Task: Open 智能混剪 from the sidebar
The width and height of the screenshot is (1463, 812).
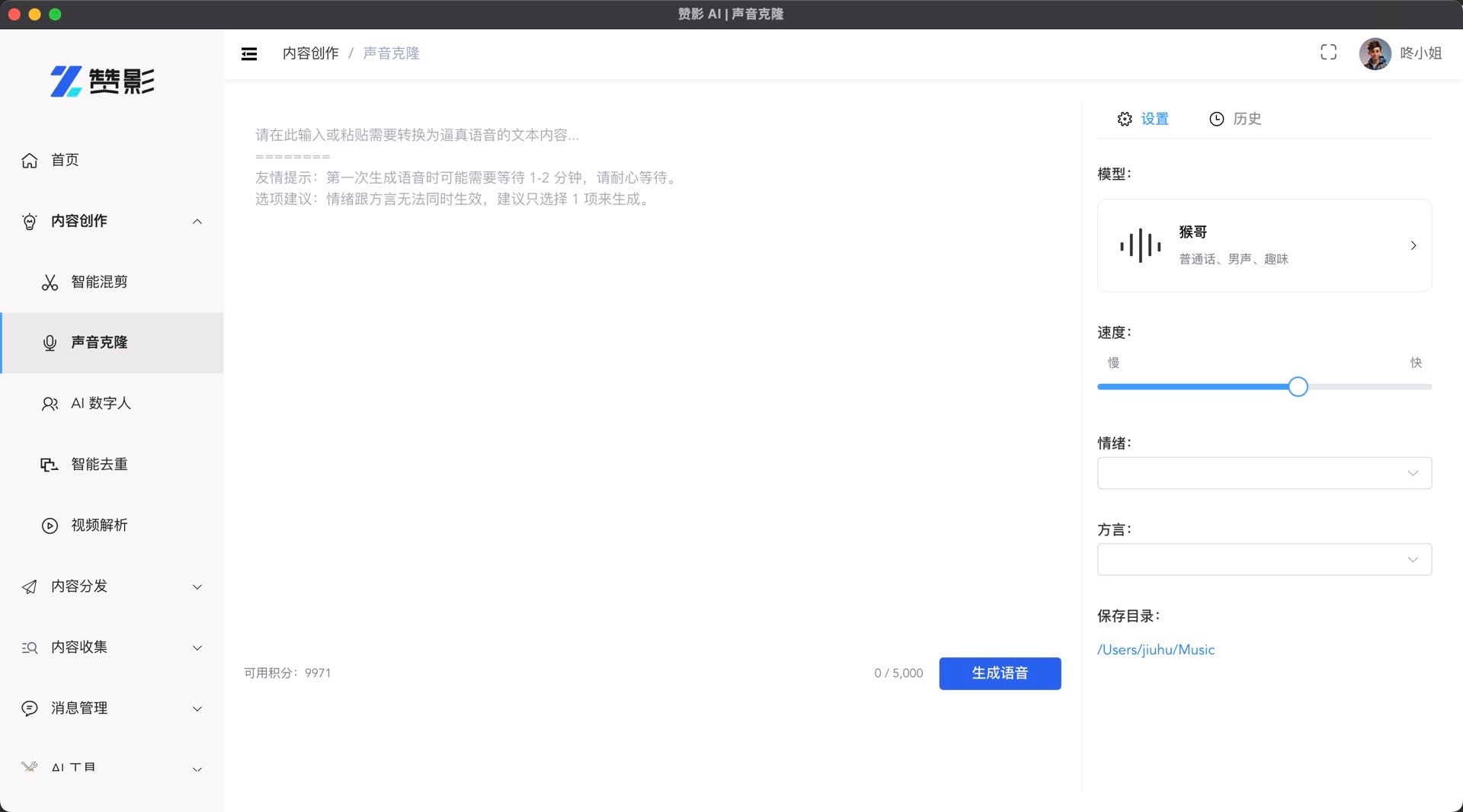Action: coord(112,282)
